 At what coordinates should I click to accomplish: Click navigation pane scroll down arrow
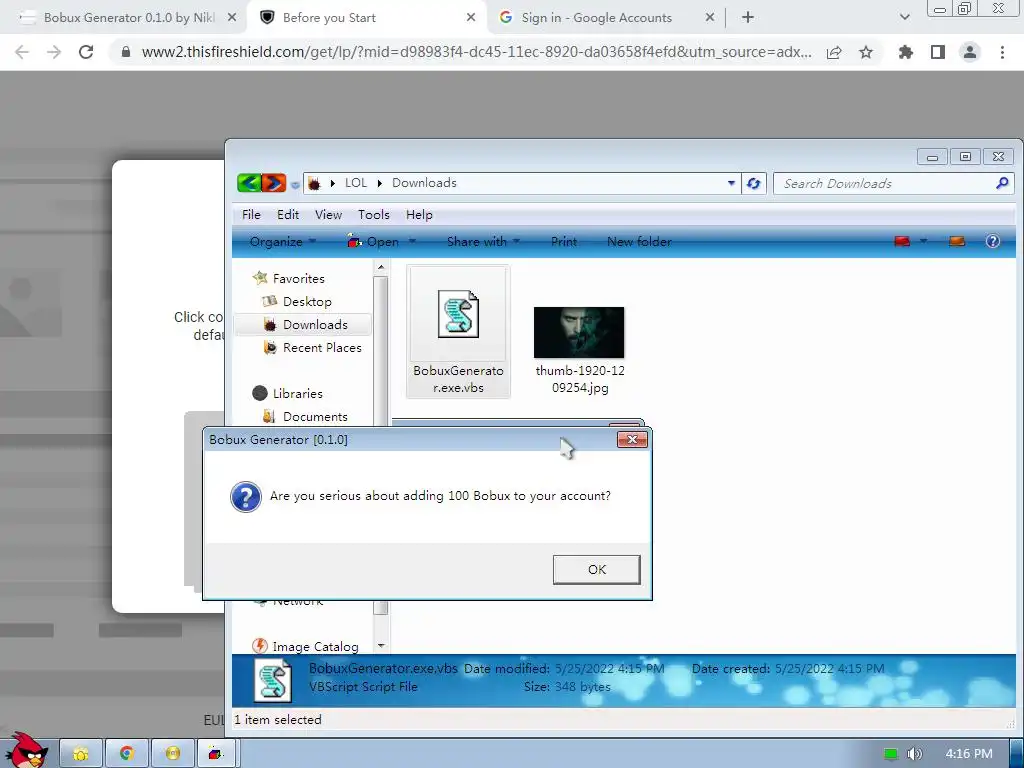click(381, 646)
